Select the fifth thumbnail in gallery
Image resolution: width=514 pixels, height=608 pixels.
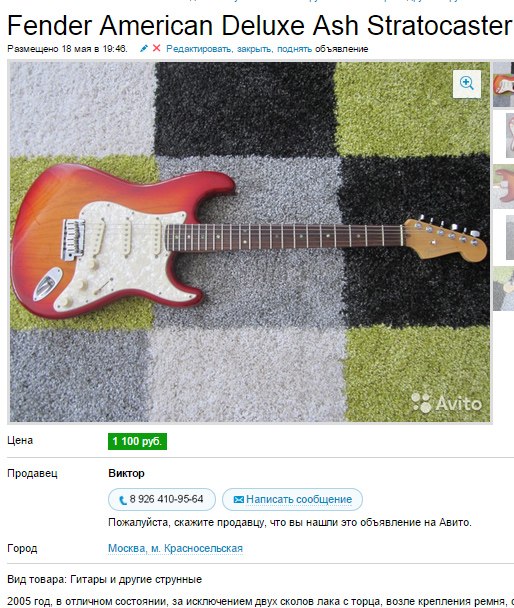pyautogui.click(x=503, y=288)
